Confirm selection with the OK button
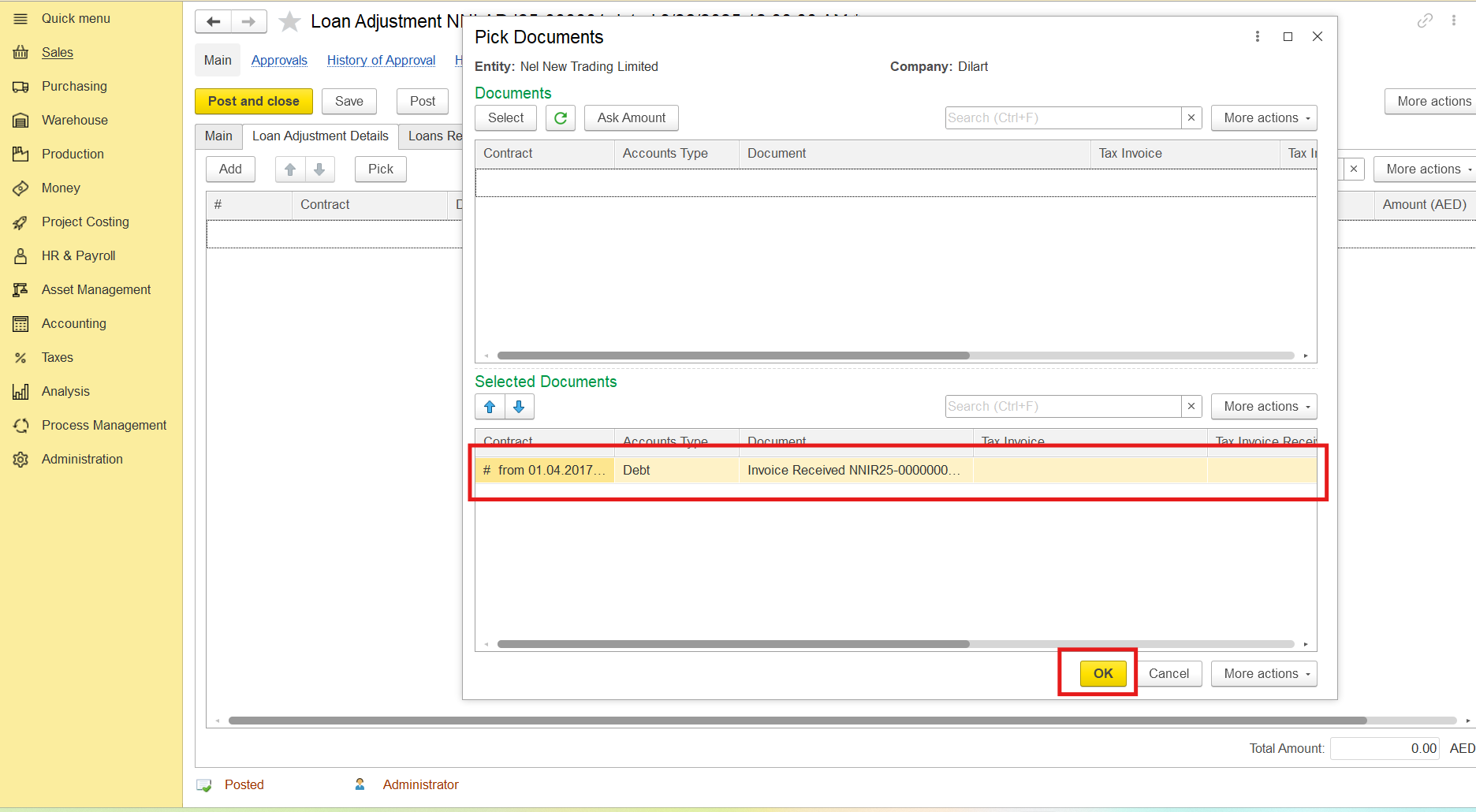Screen dimensions: 1476x812 coord(1102,673)
